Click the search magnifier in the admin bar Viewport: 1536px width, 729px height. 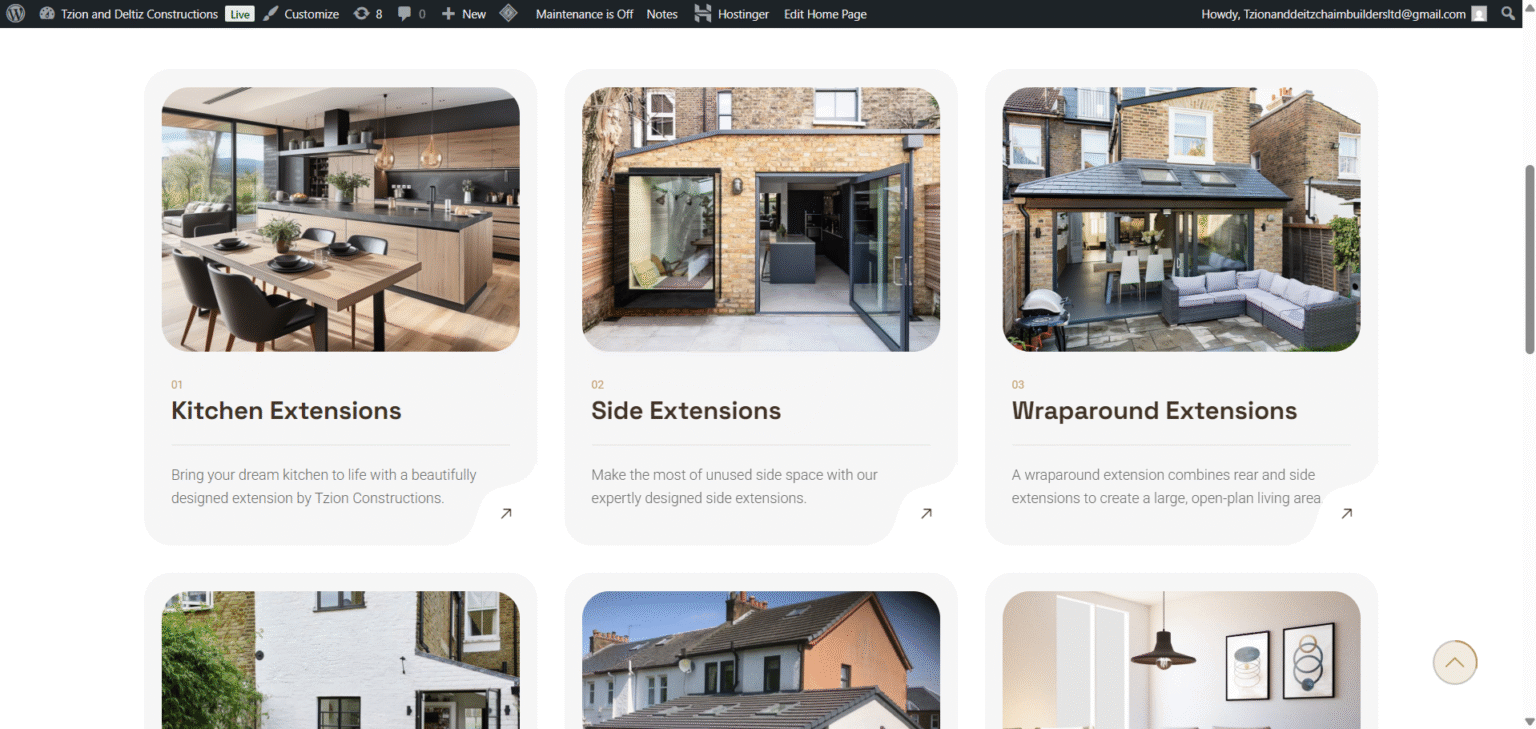(1508, 14)
